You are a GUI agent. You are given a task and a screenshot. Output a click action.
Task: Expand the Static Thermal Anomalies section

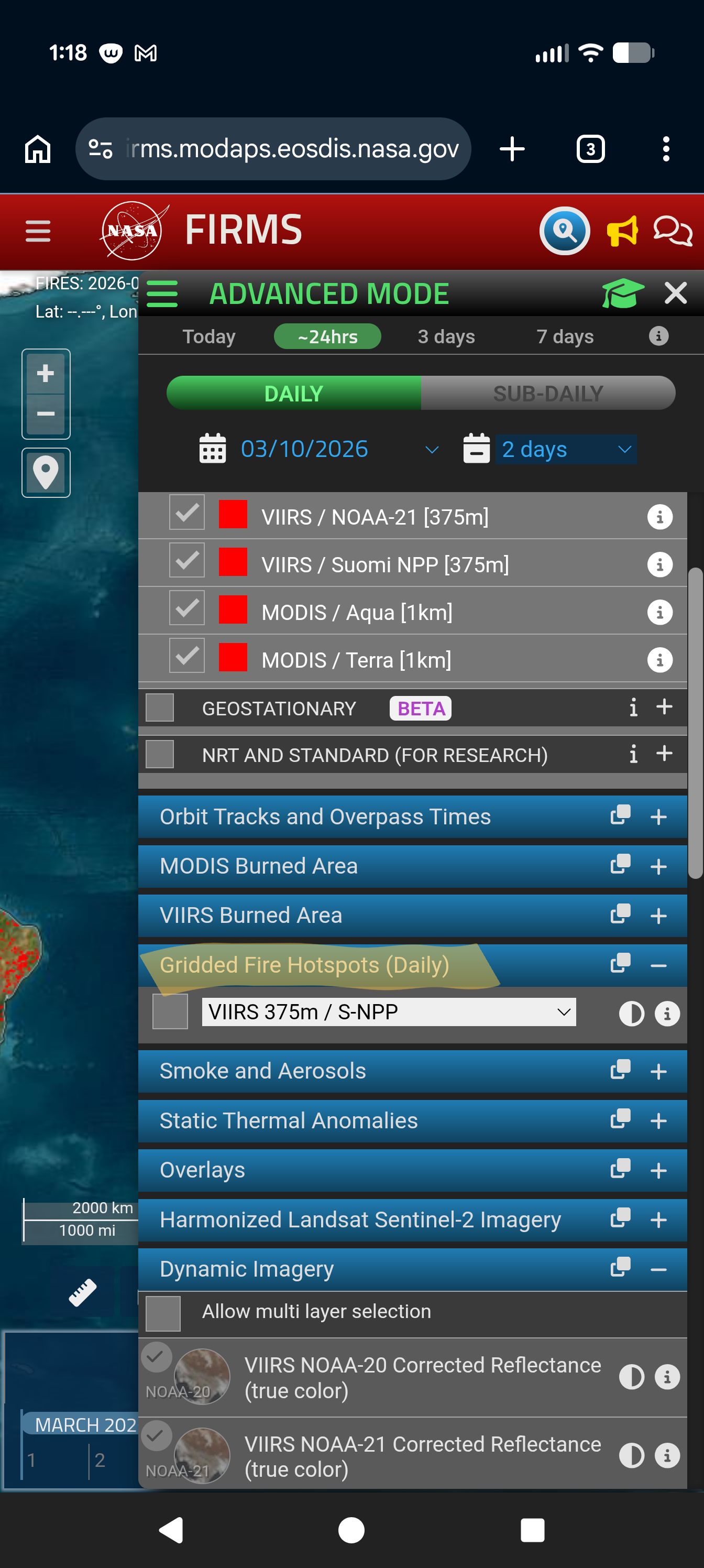pyautogui.click(x=658, y=1121)
